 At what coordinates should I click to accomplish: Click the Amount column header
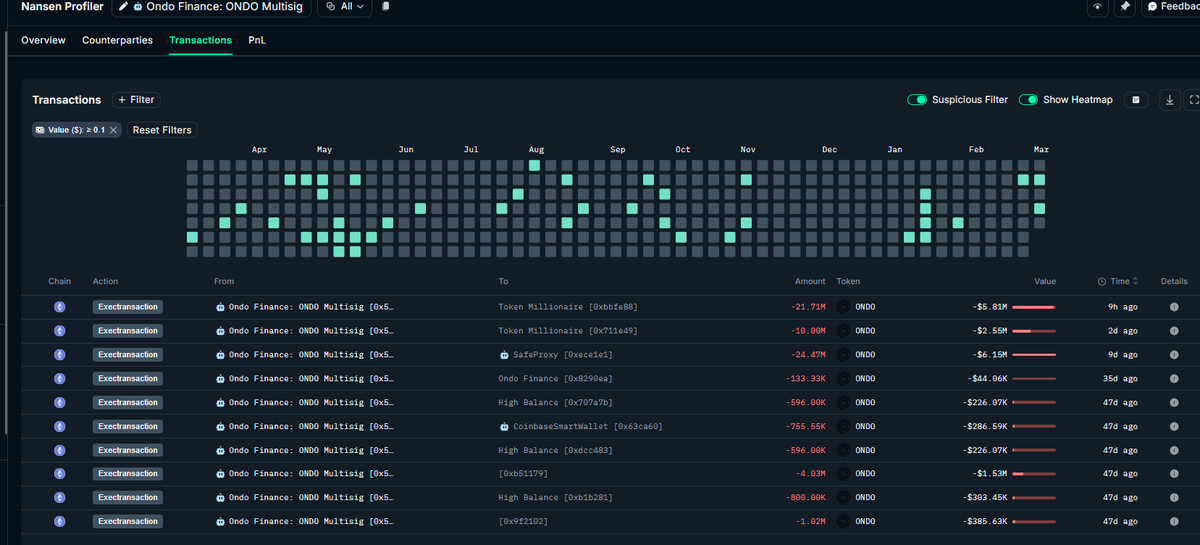810,281
